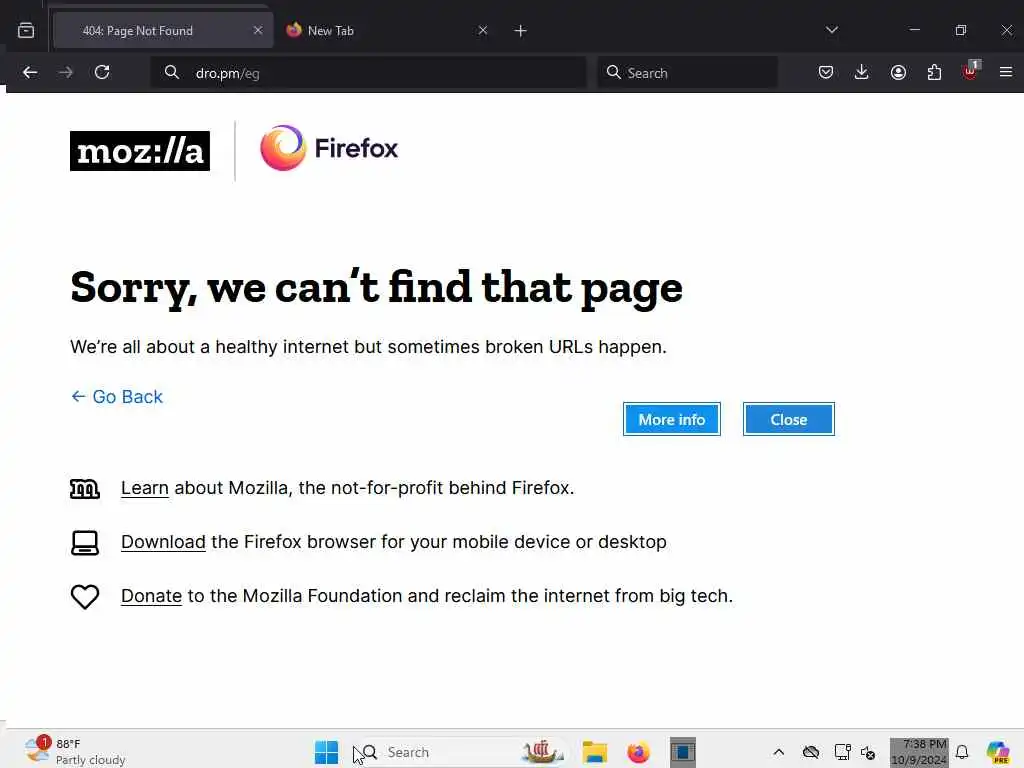The height and width of the screenshot is (768, 1024).
Task: Click the More info button
Action: [x=671, y=419]
